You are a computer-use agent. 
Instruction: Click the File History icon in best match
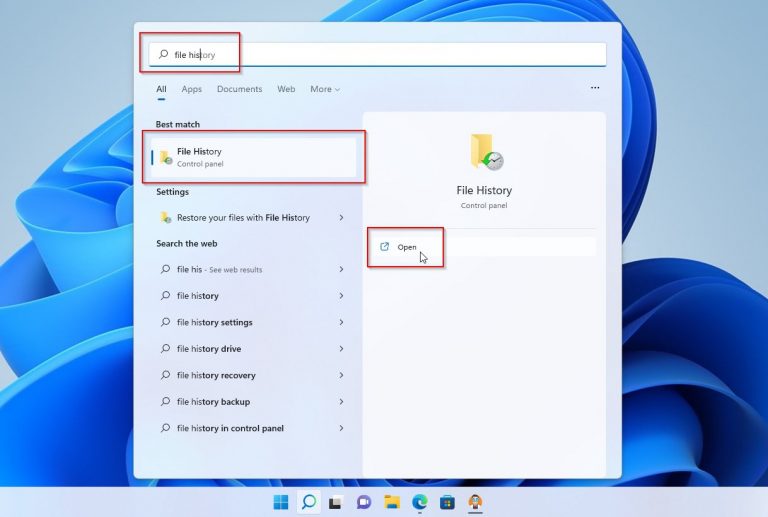166,157
